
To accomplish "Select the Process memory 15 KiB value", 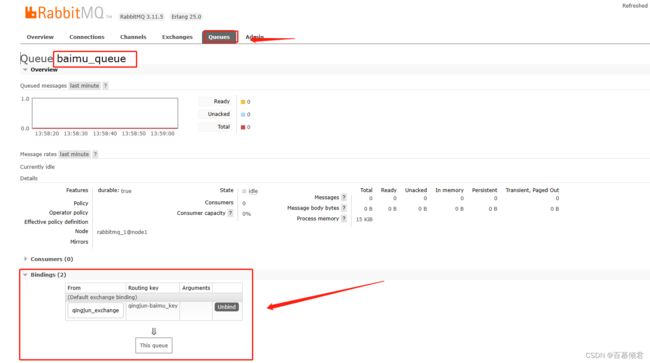I will click(364, 219).
